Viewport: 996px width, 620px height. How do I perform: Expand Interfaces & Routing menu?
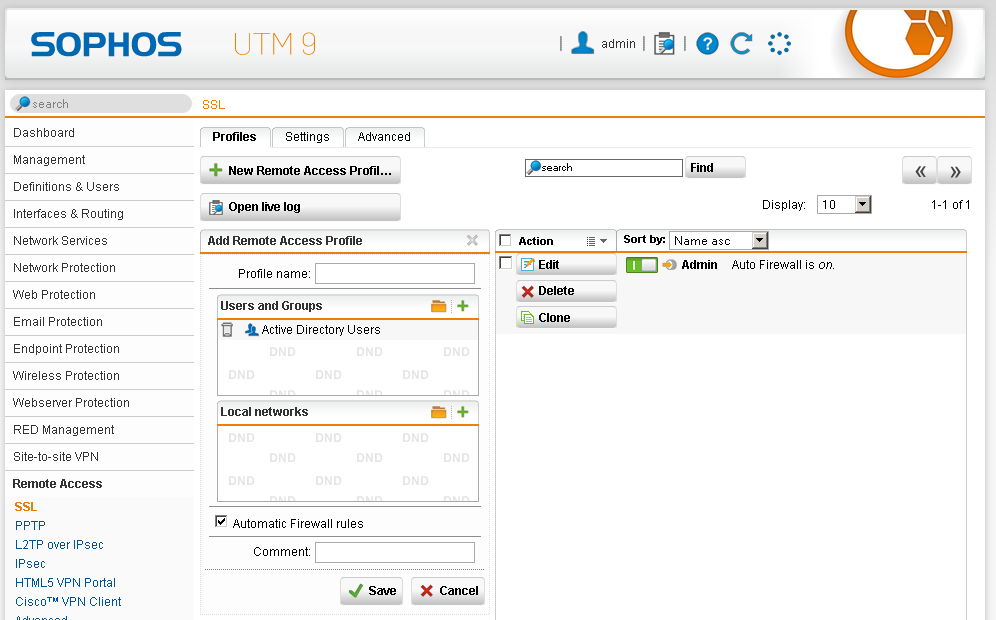(99, 214)
